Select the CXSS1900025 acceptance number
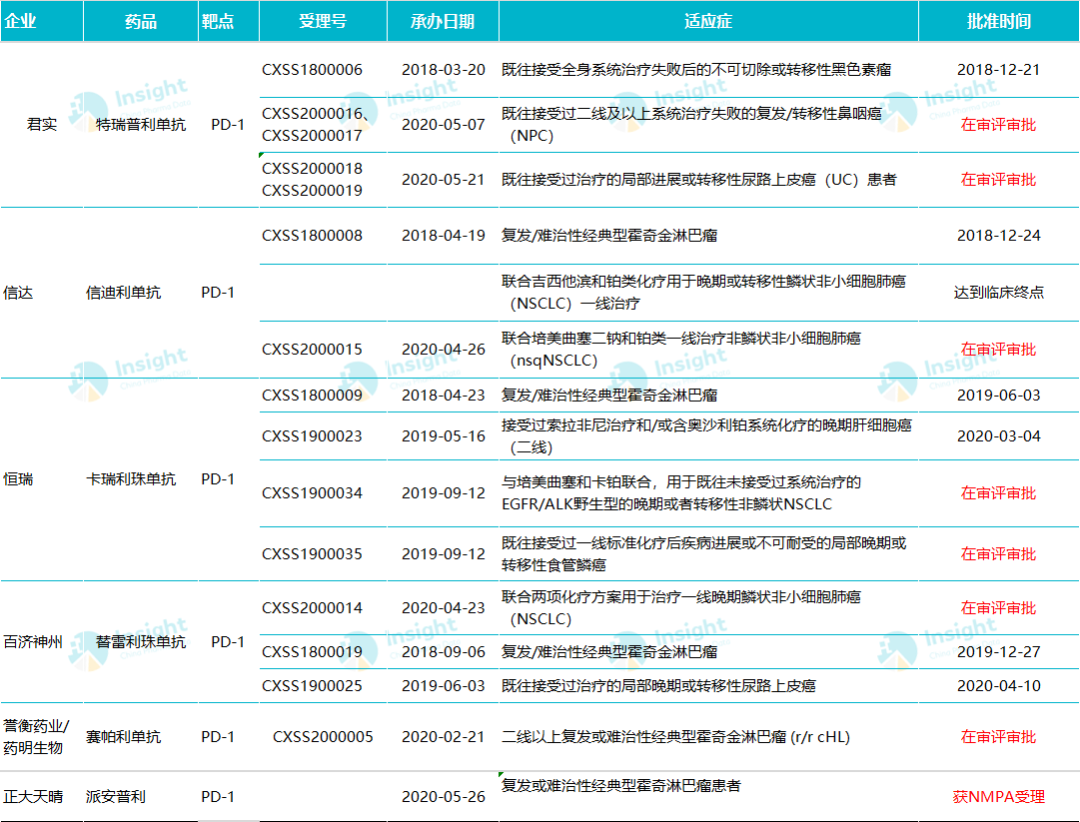 (312, 686)
